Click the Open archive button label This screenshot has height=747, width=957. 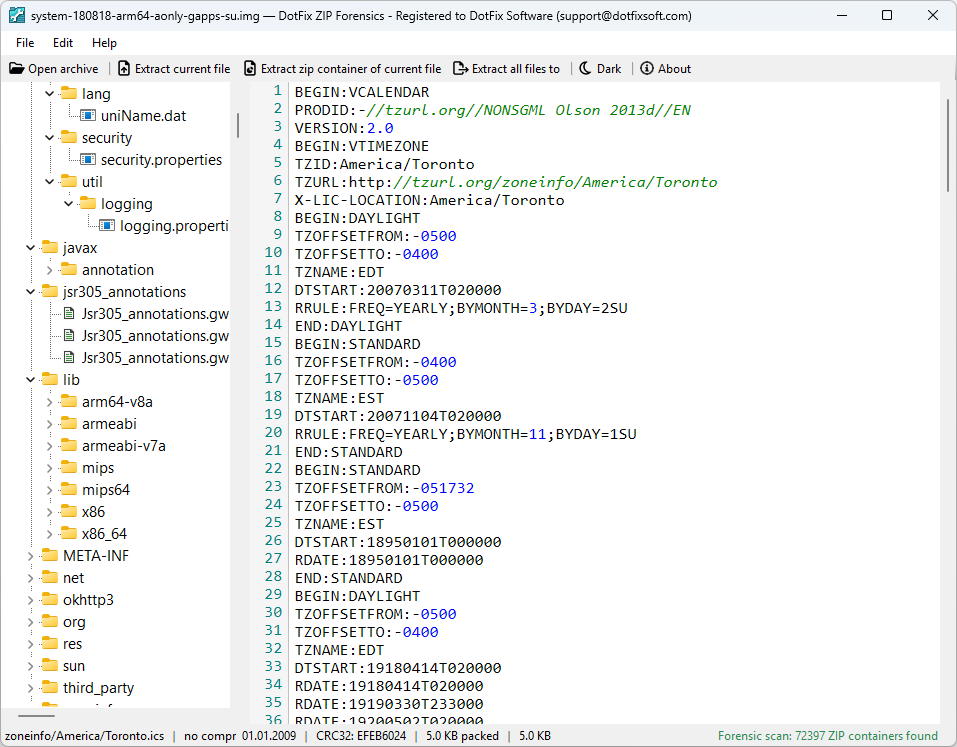click(63, 69)
